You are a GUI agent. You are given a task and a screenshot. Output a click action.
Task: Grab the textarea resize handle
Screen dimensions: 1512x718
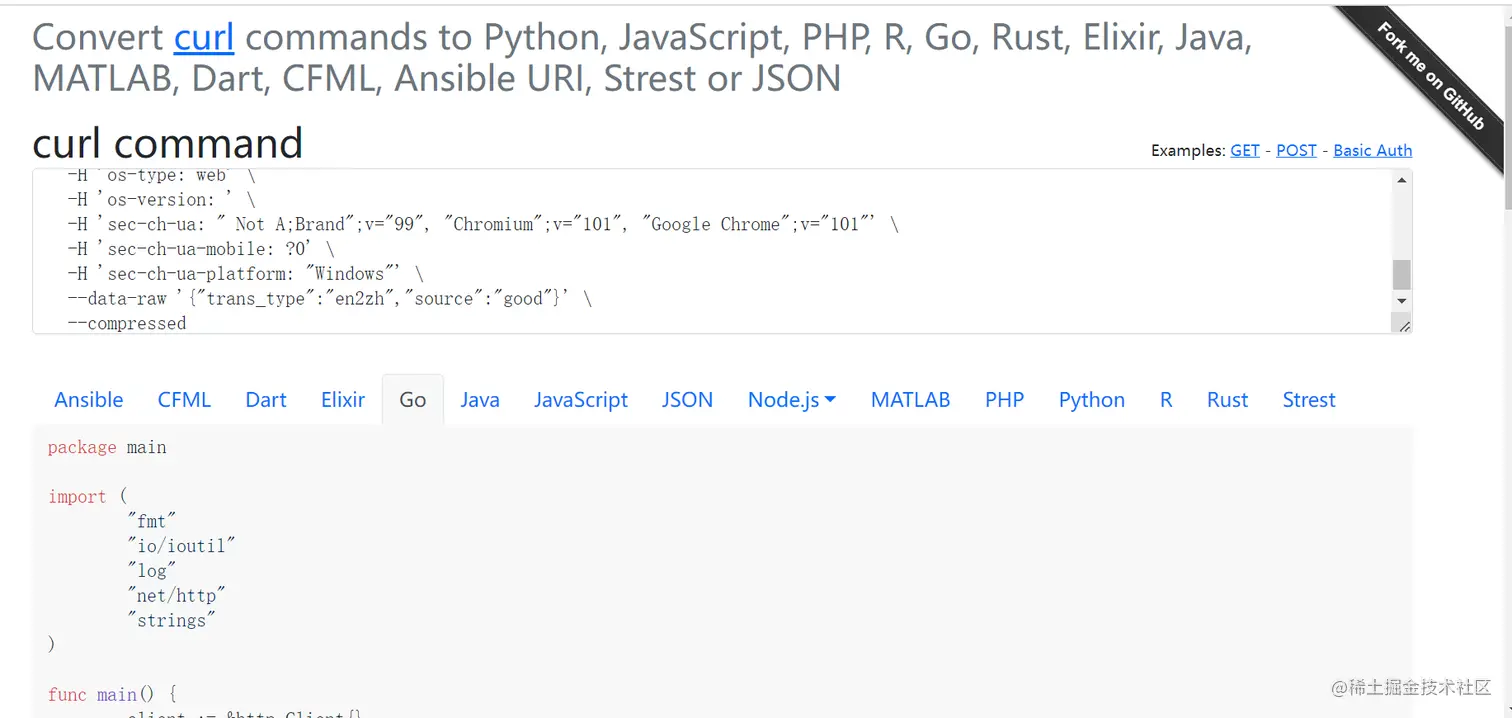pyautogui.click(x=1404, y=325)
